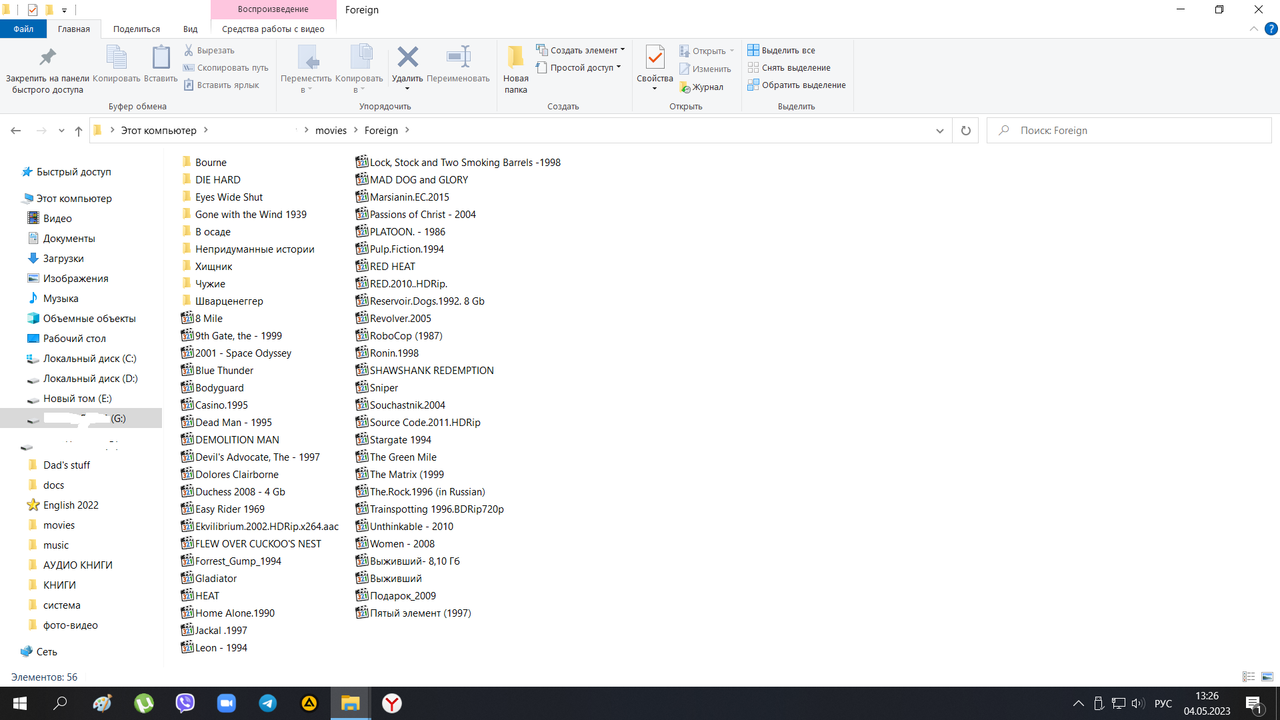The width and height of the screenshot is (1280, 720).
Task: Select Downloads (Загрузки) in sidebar
Action: (63, 258)
